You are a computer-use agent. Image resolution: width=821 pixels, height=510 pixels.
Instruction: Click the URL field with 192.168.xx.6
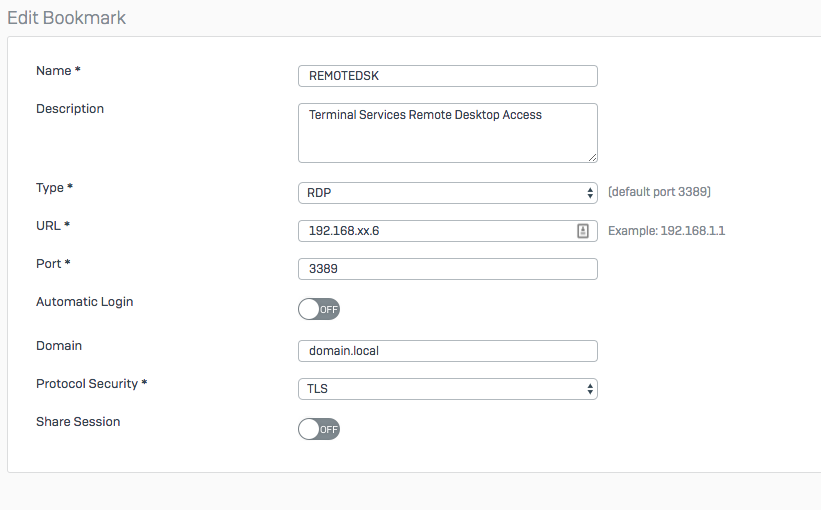[435, 231]
